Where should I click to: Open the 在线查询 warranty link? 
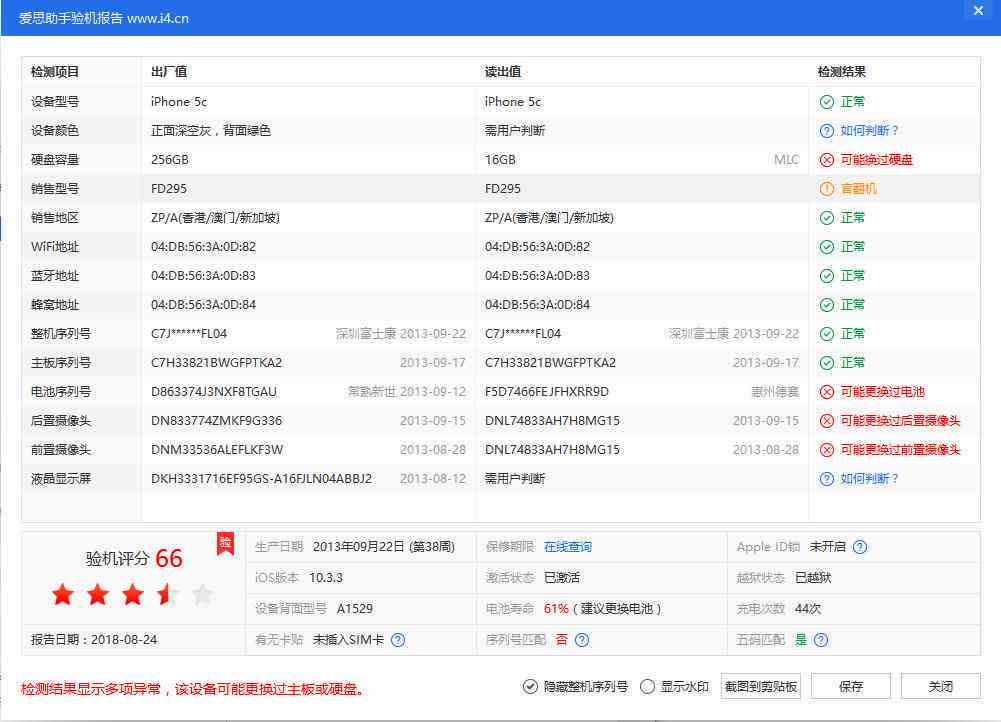[x=568, y=547]
